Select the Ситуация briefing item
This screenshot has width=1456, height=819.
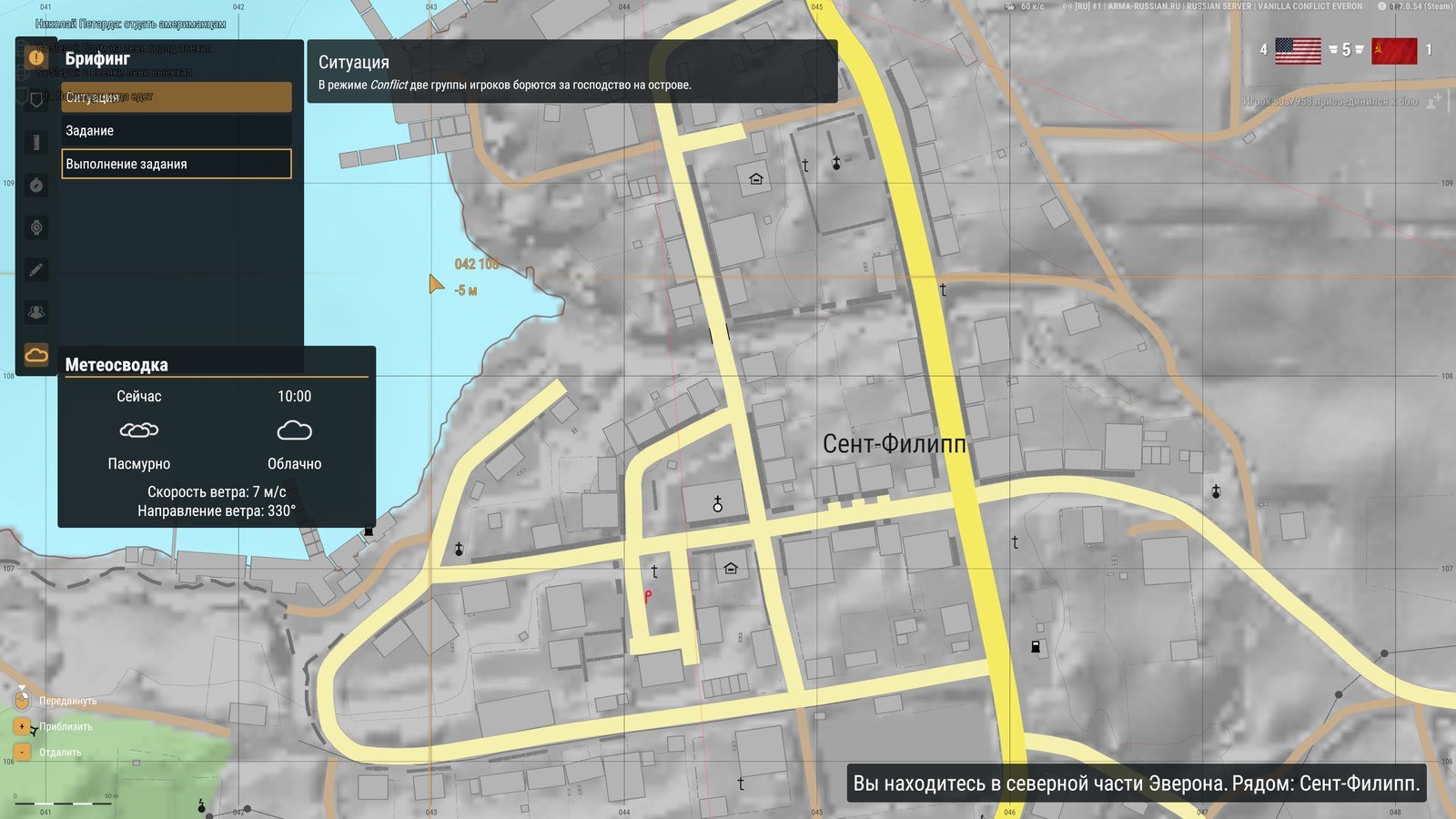point(177,97)
